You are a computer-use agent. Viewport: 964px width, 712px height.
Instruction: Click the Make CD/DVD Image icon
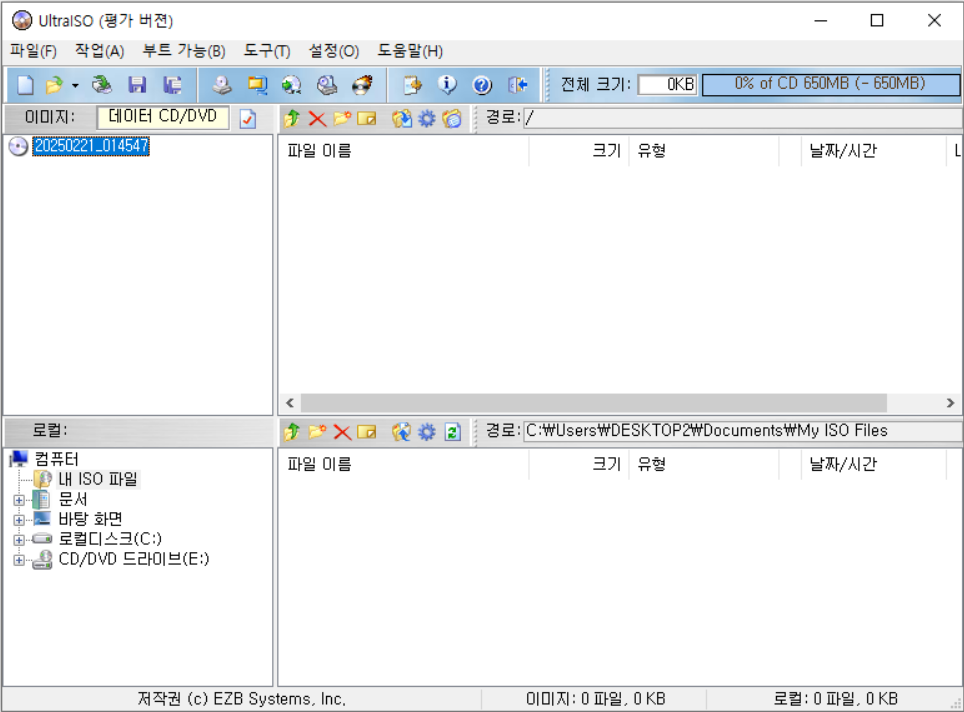(222, 84)
